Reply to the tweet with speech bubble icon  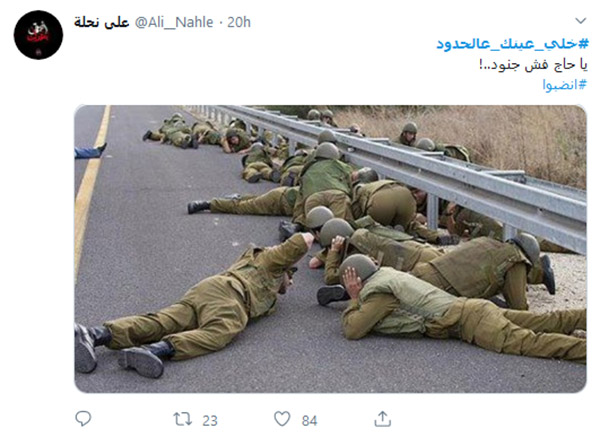[x=83, y=418]
